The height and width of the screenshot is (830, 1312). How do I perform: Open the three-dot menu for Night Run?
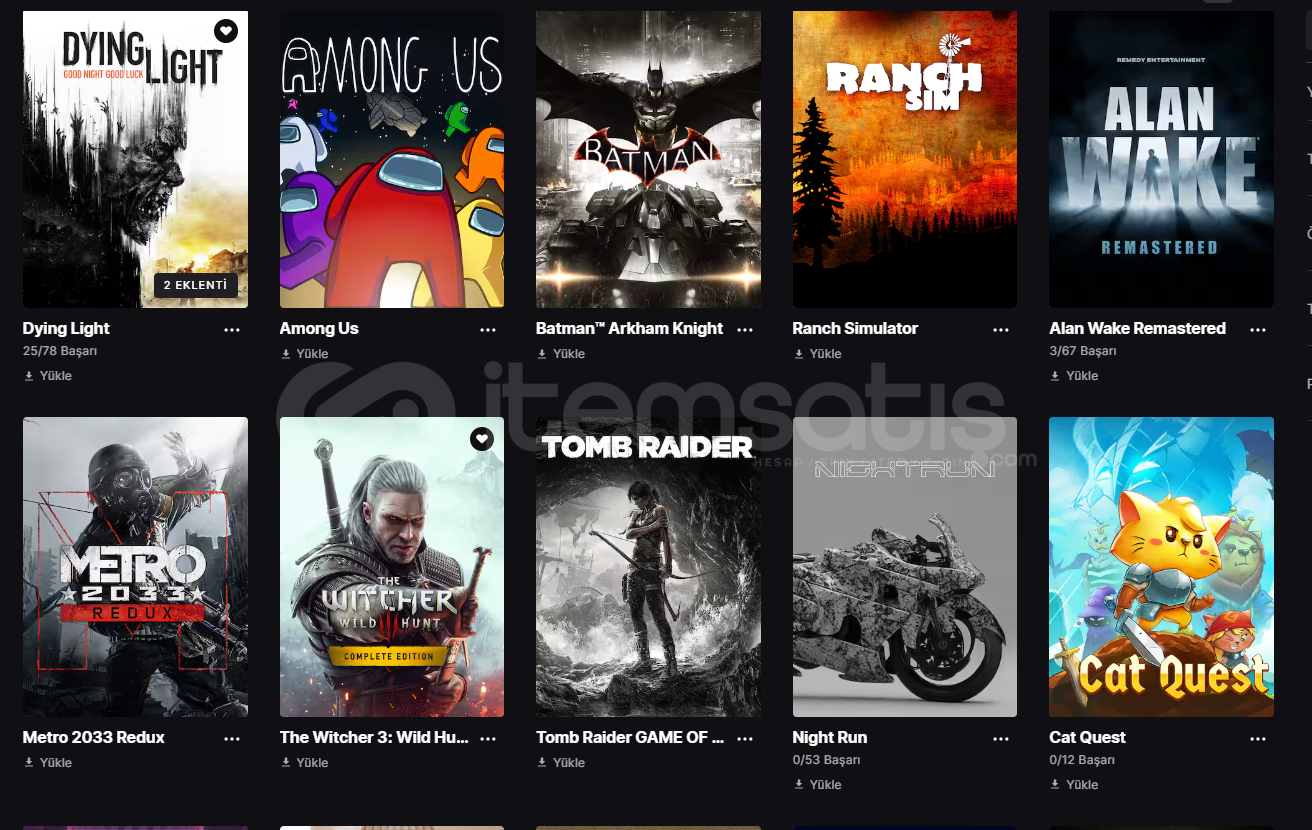[x=1001, y=738]
